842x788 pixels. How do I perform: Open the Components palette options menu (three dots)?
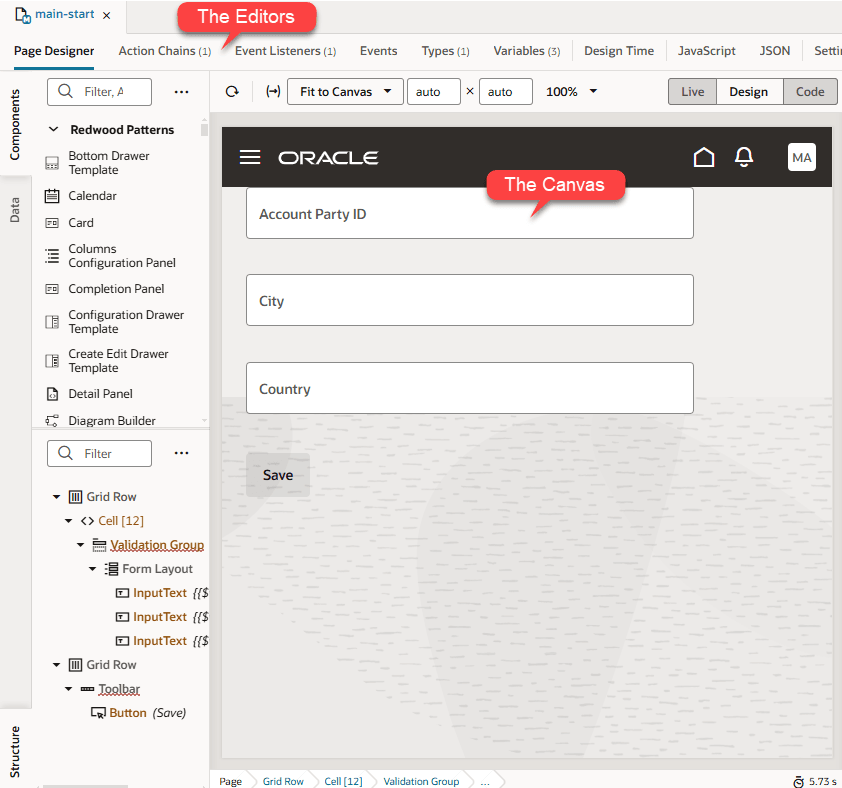pyautogui.click(x=182, y=92)
